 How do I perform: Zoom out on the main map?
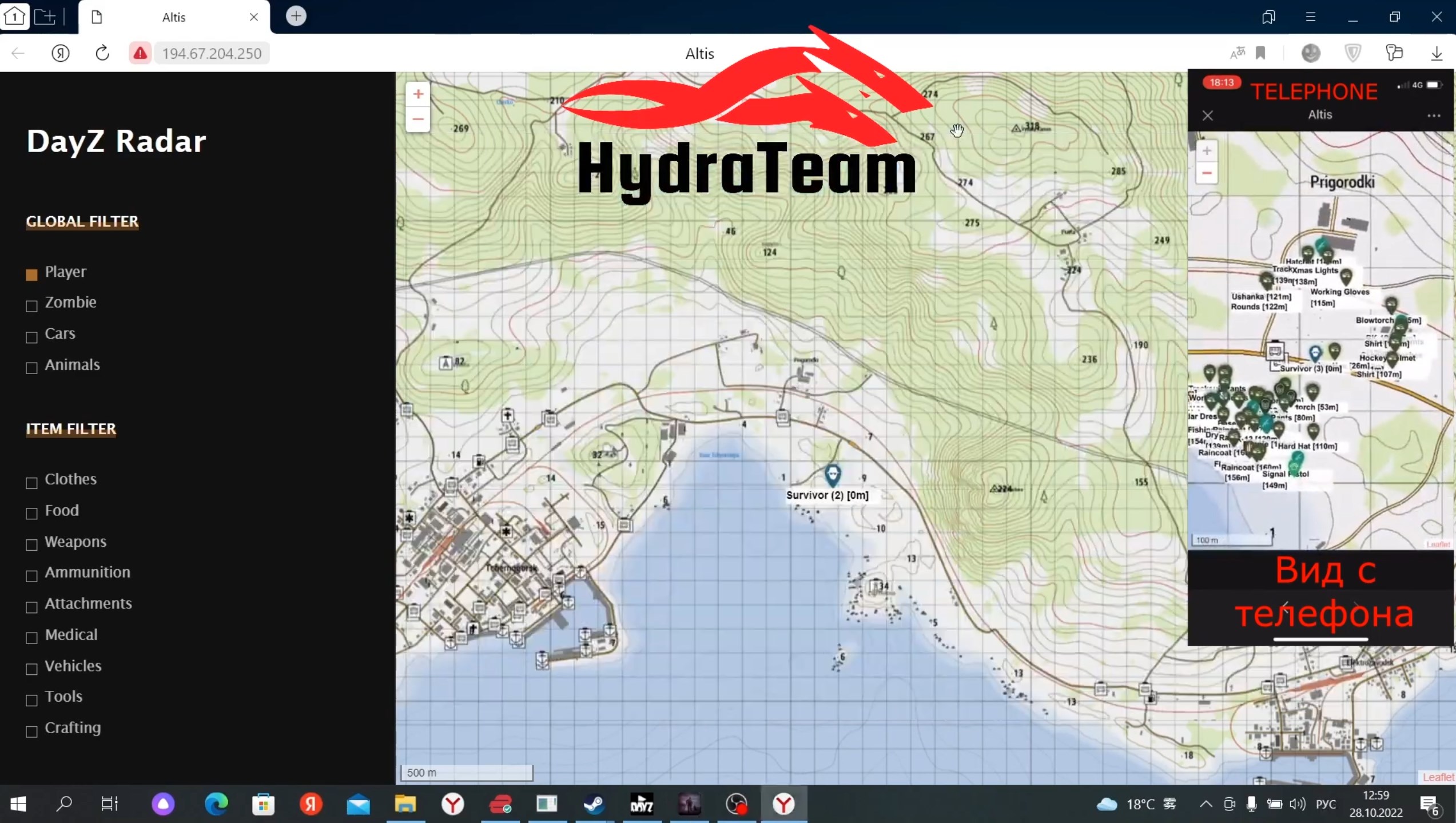418,120
